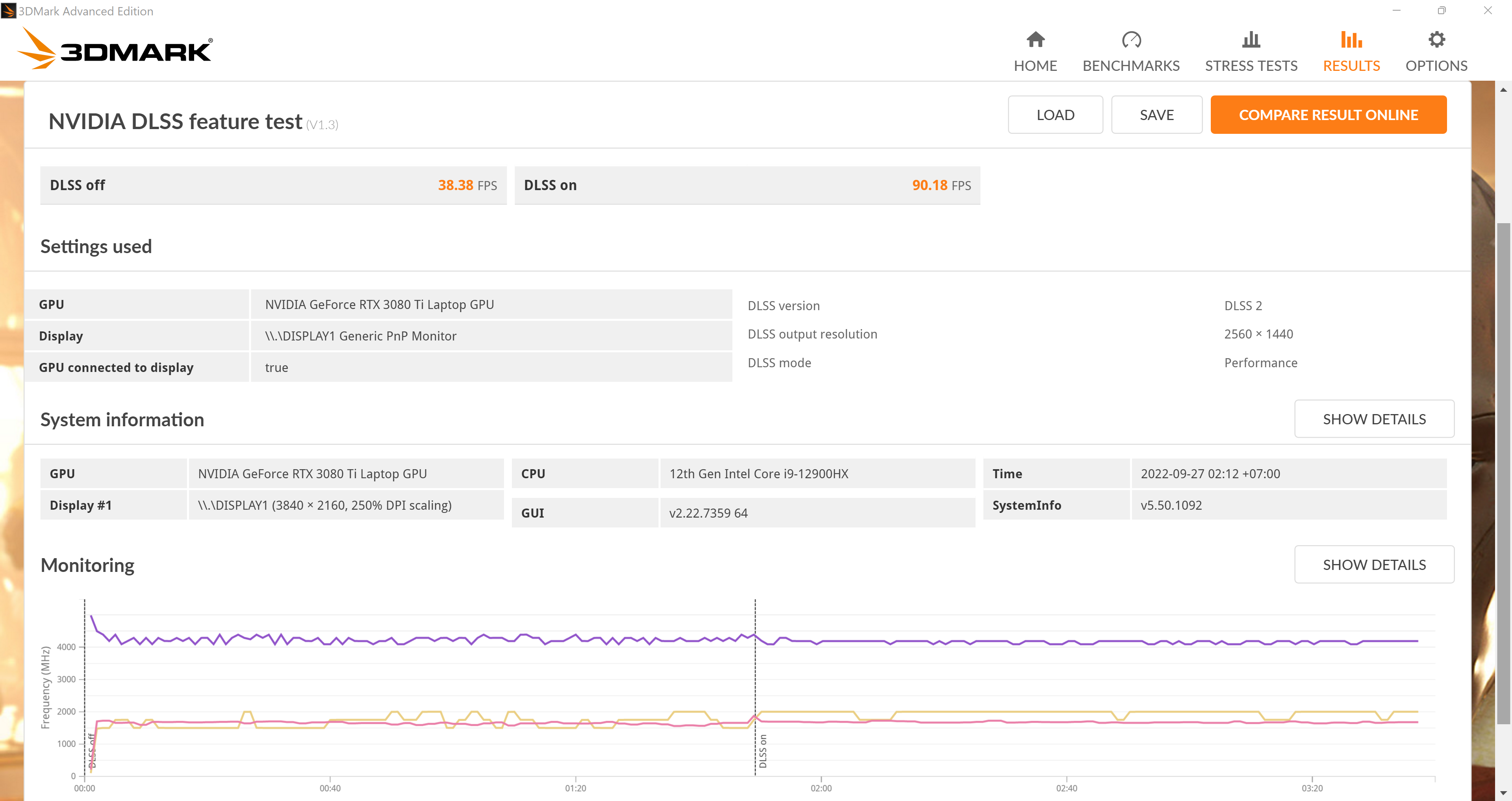Click the DLSS off marker in chart
The width and height of the screenshot is (1512, 801).
click(x=92, y=750)
